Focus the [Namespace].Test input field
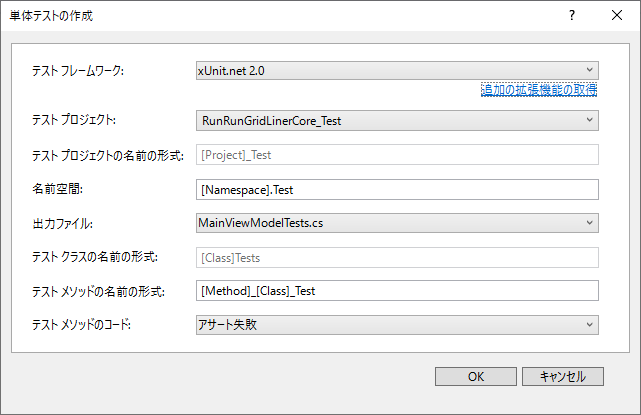This screenshot has width=641, height=415. (x=397, y=190)
